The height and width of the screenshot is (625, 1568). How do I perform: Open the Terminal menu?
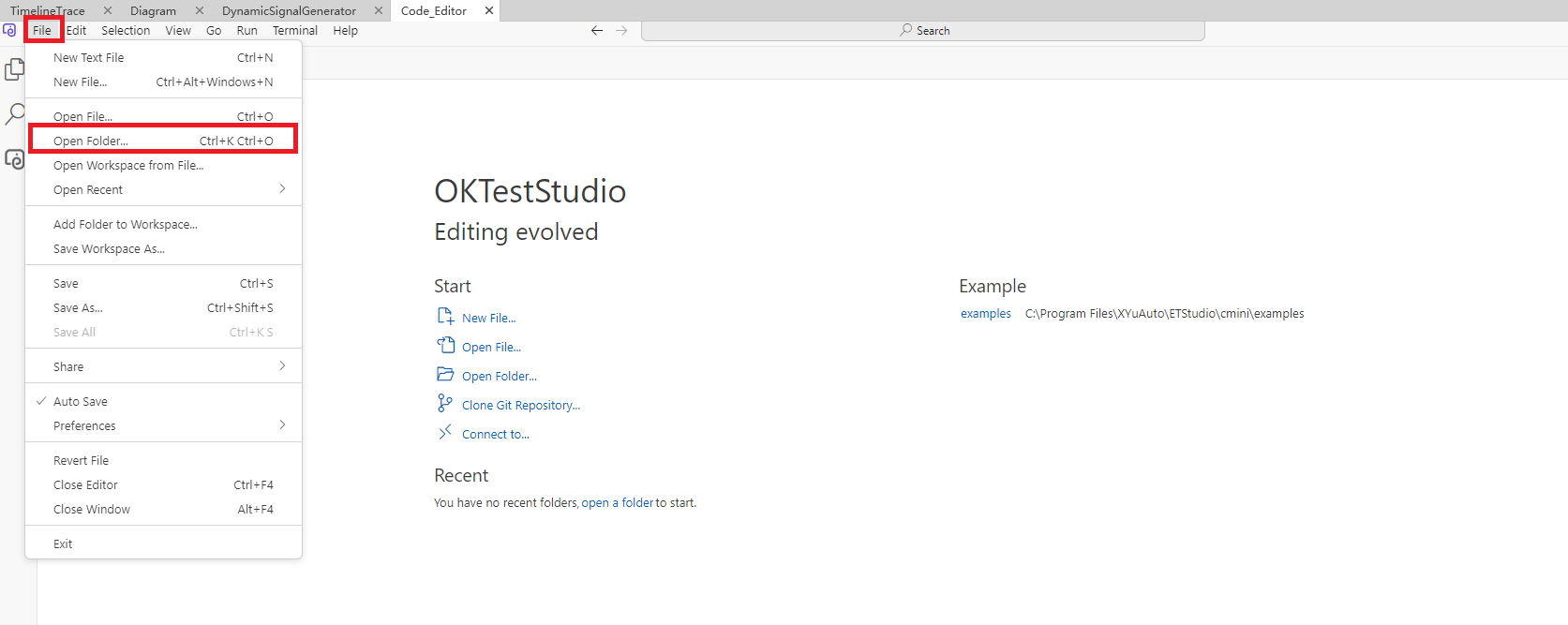click(x=294, y=31)
